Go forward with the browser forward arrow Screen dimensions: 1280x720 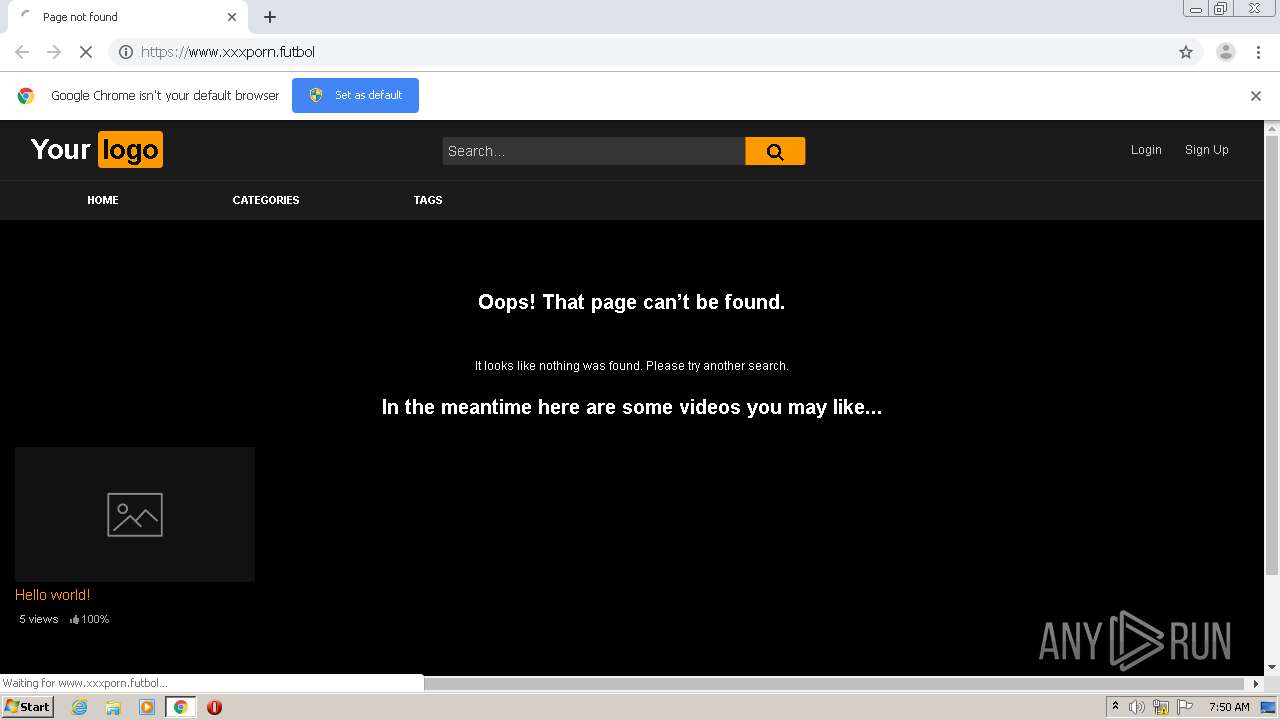coord(54,52)
